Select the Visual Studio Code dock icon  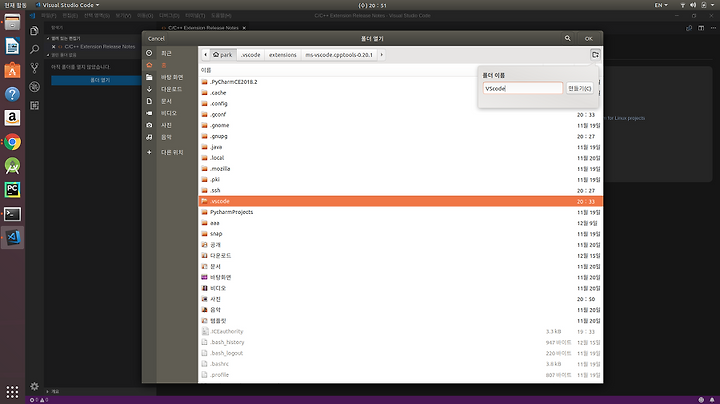12,237
